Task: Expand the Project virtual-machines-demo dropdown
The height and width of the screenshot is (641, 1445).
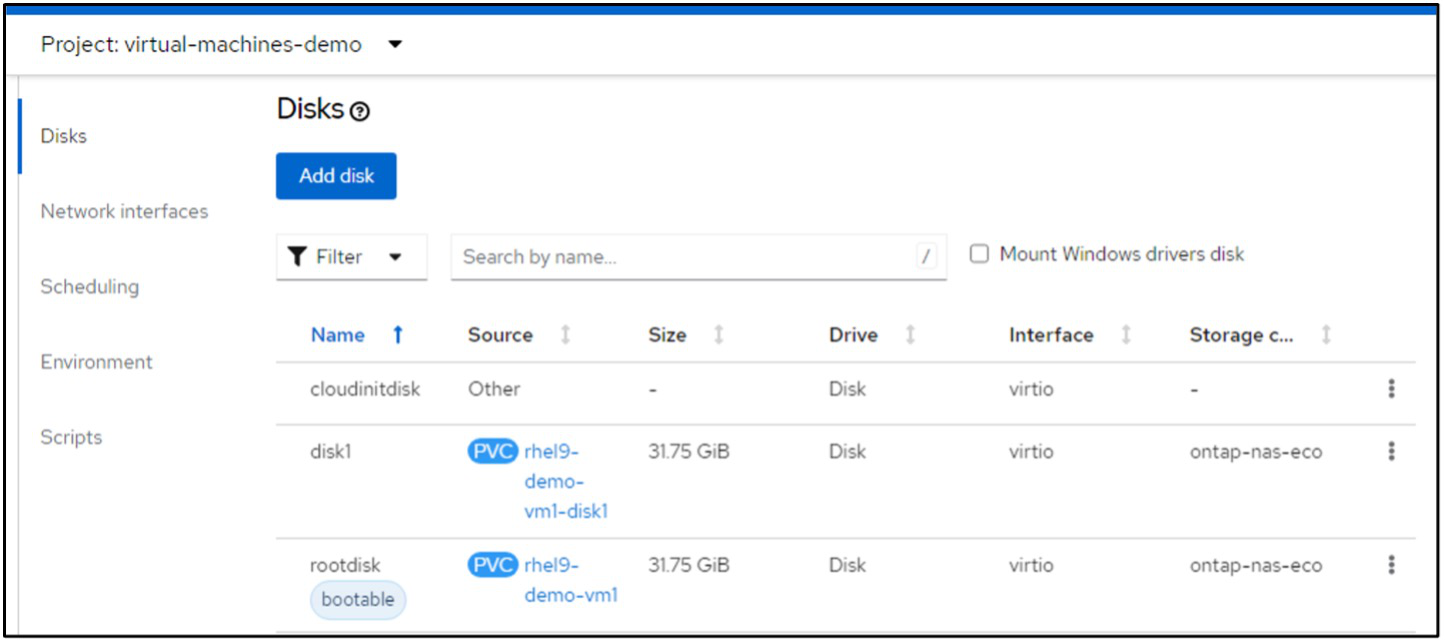Action: (x=395, y=45)
